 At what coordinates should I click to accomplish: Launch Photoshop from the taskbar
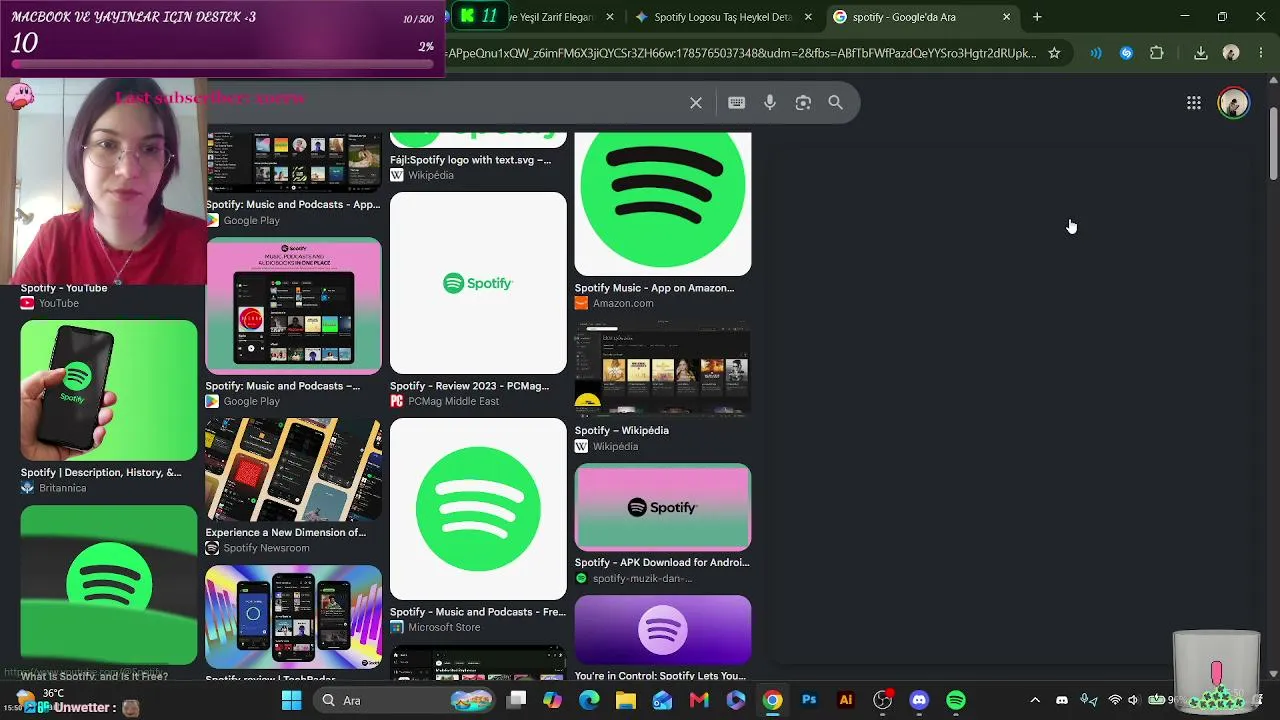click(809, 700)
